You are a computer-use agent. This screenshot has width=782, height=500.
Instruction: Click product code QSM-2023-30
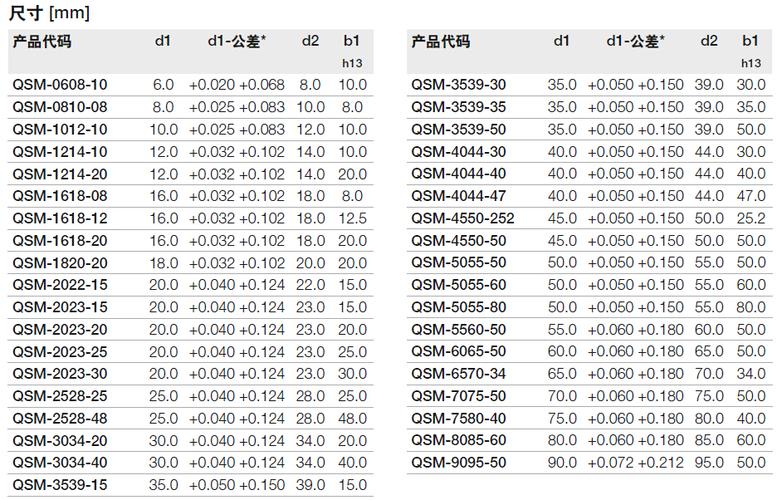(x=60, y=374)
